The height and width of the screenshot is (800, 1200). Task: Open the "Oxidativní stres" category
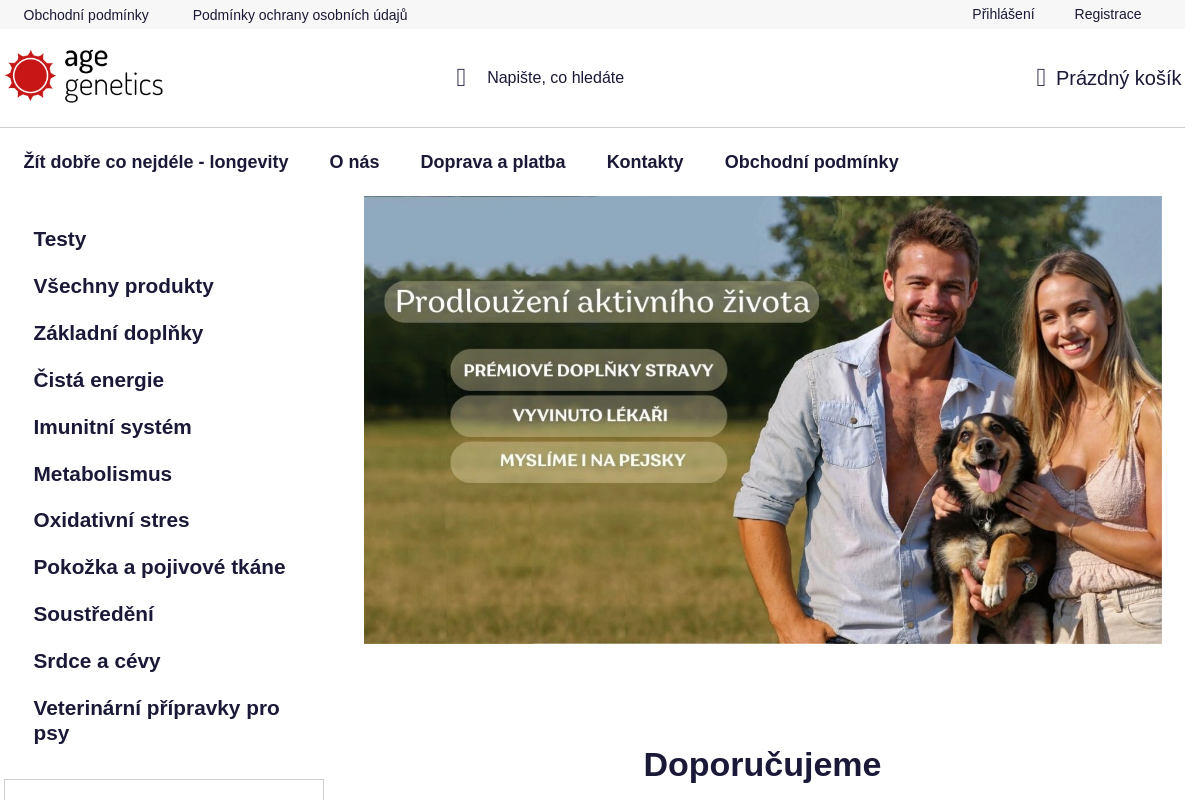[x=111, y=520]
